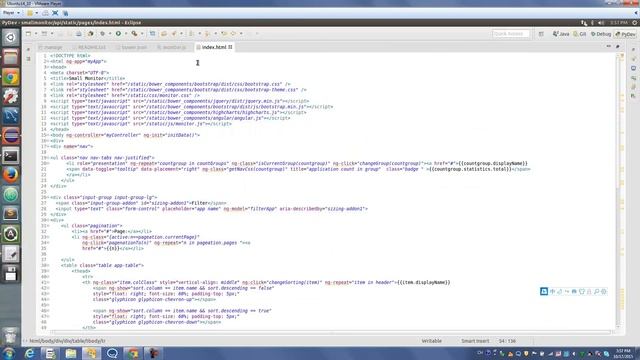
Task: Open File Explorer from Windows taskbar
Action: coord(71,353)
